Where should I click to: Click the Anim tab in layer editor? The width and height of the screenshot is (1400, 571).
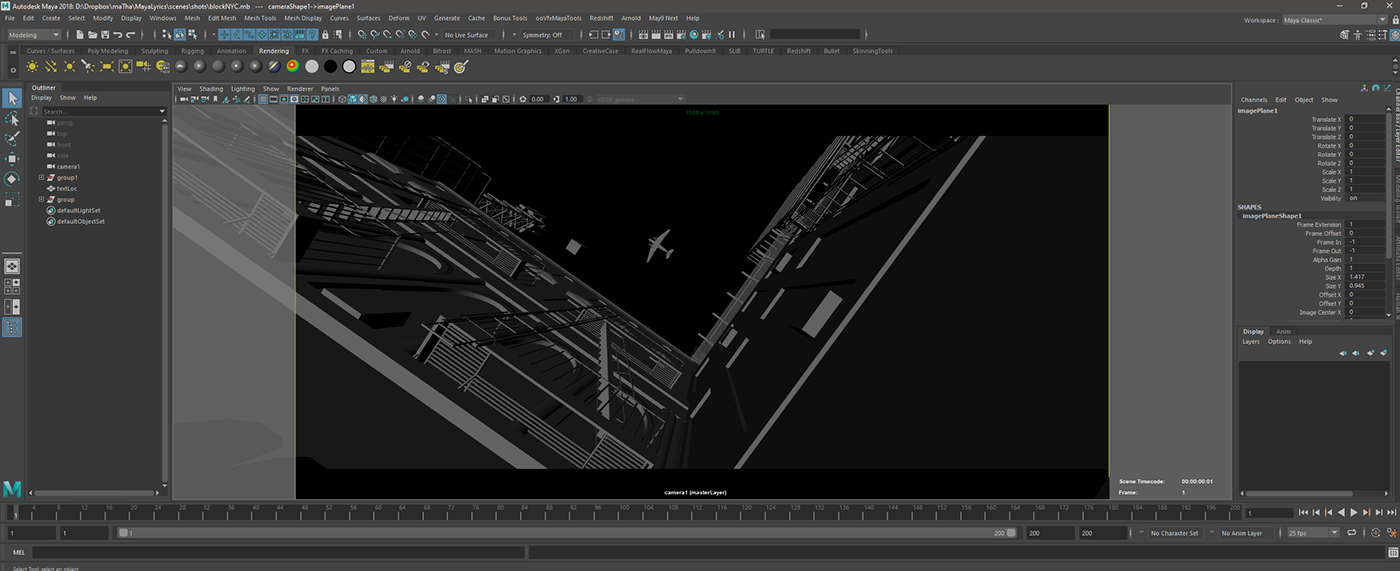(x=1283, y=331)
